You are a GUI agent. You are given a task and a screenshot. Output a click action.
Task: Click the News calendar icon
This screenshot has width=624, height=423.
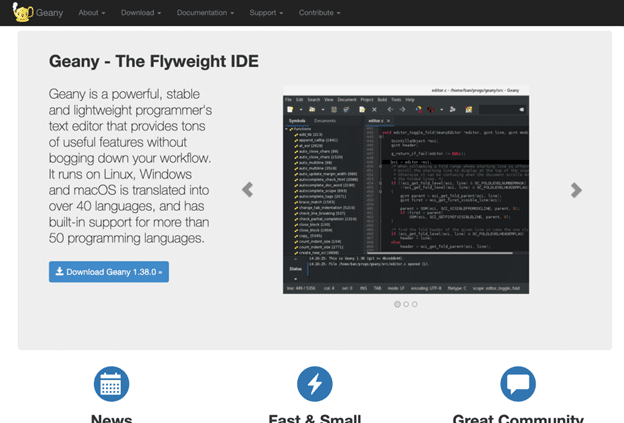111,384
